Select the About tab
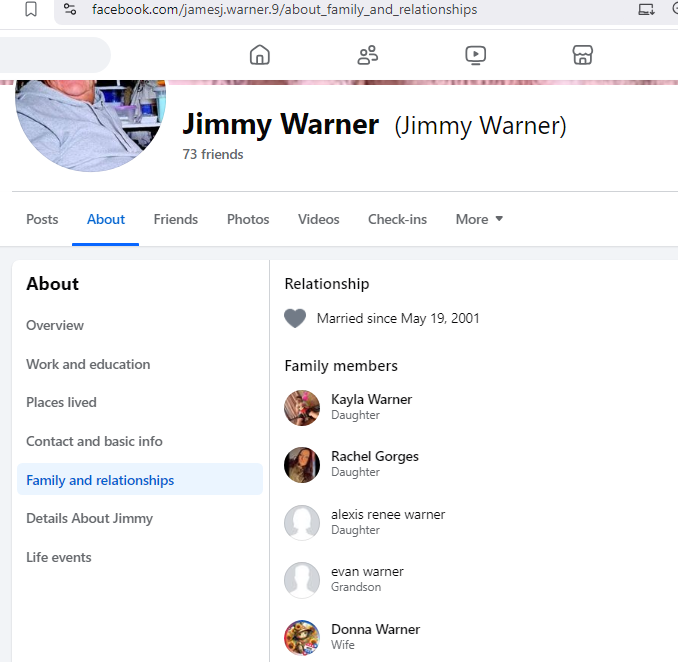 106,219
